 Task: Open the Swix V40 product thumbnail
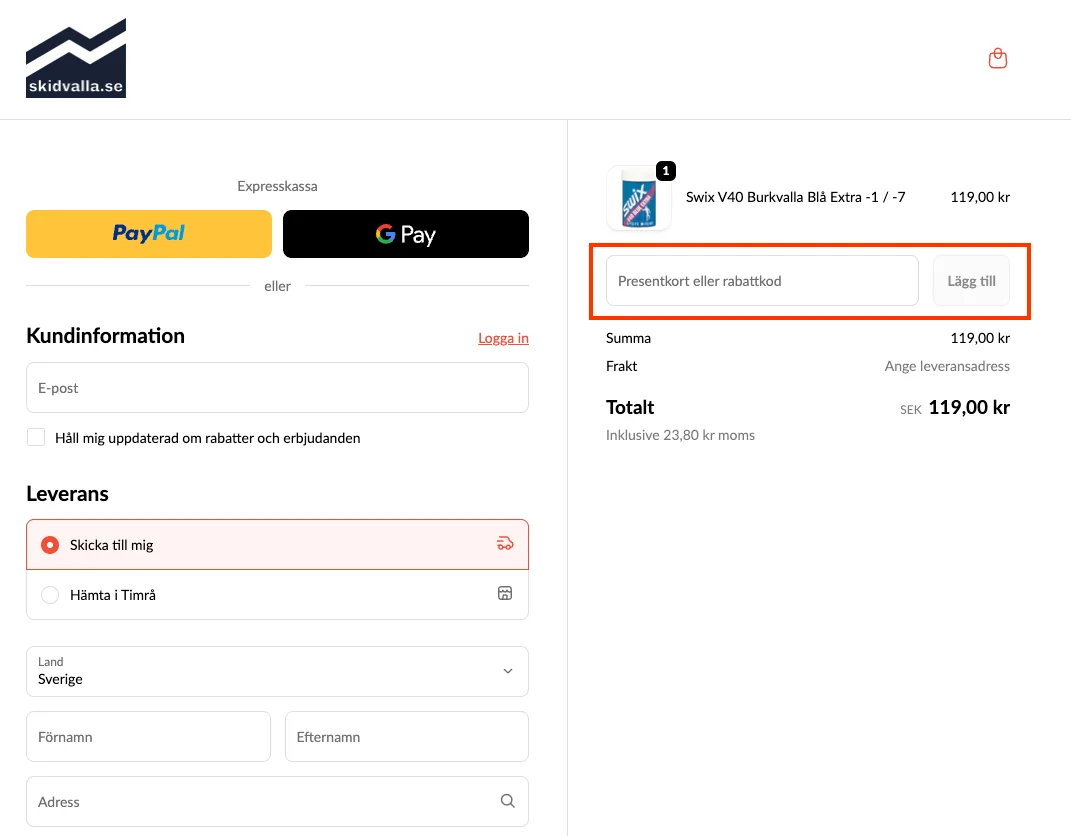point(638,198)
